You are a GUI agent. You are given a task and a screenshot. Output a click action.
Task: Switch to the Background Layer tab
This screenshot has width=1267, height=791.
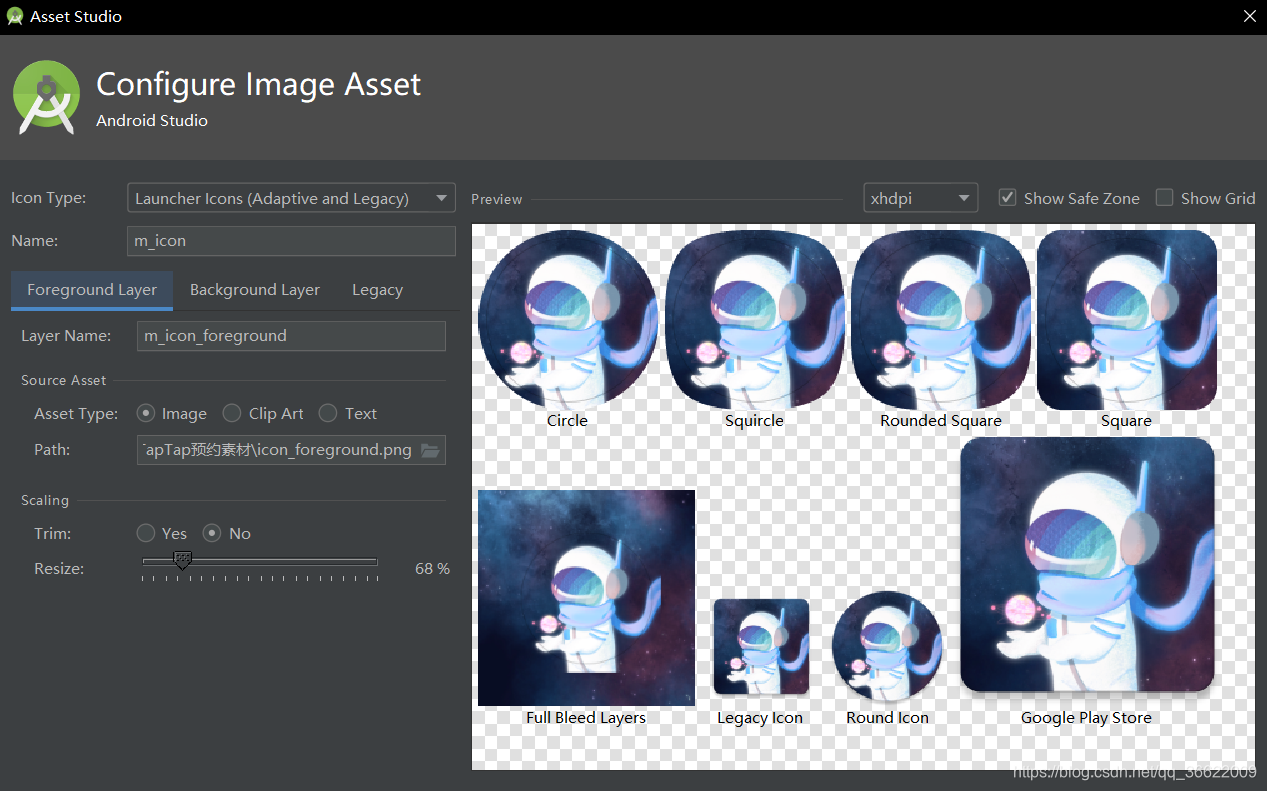(255, 290)
